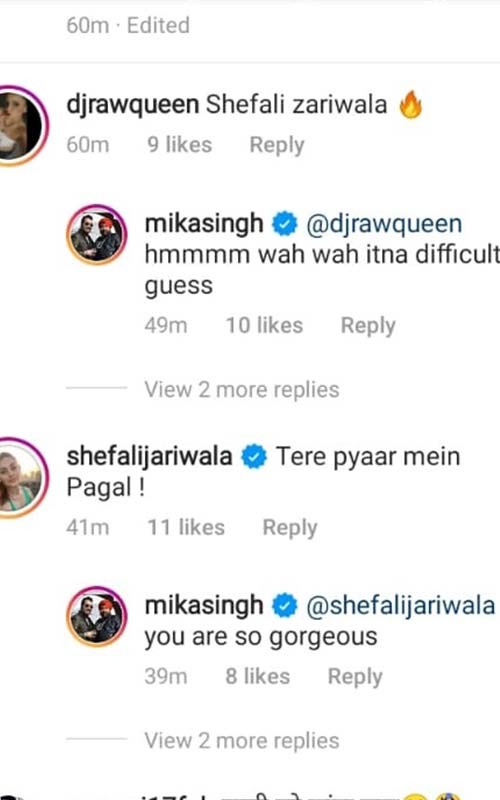Open djrawqueen username link

click(x=133, y=105)
